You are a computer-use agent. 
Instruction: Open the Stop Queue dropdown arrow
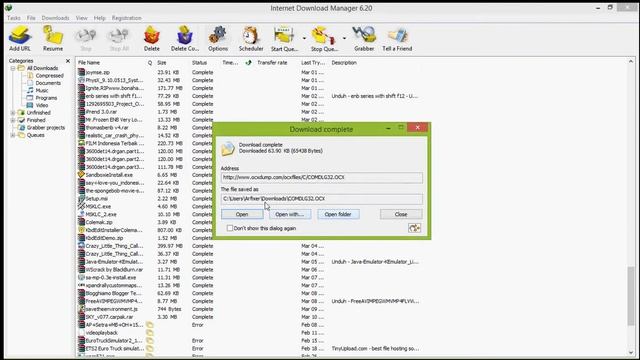coord(344,38)
